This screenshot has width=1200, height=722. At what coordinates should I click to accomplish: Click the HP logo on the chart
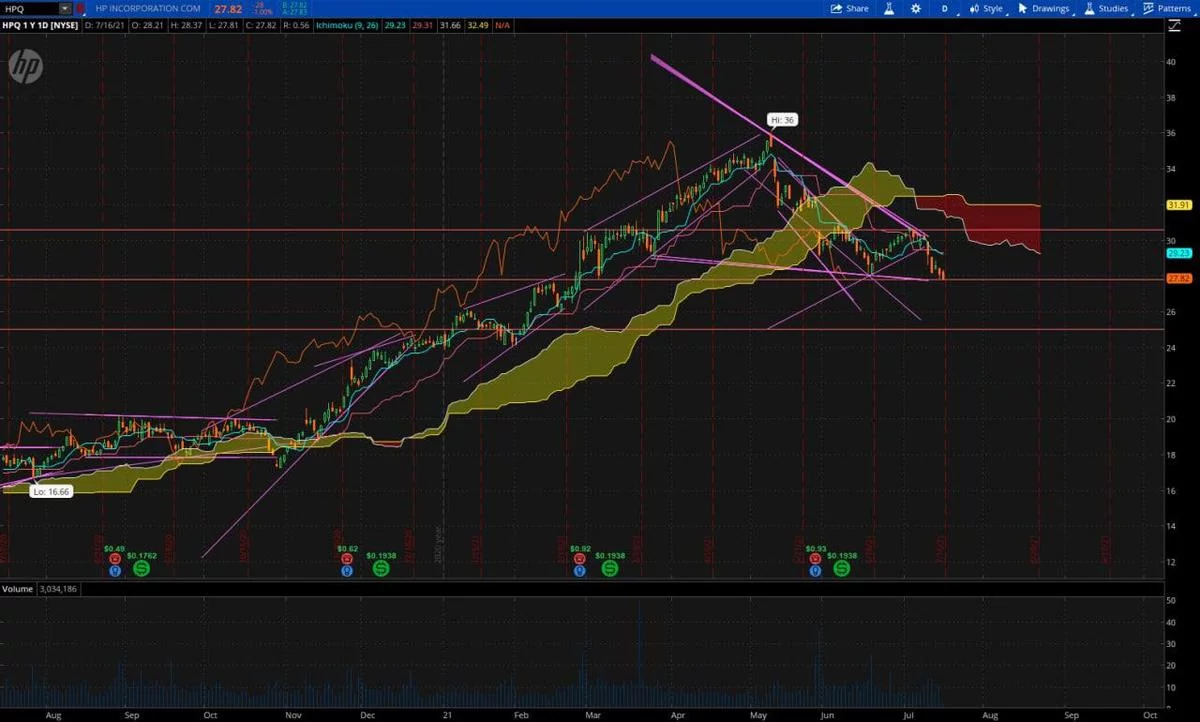tap(25, 67)
